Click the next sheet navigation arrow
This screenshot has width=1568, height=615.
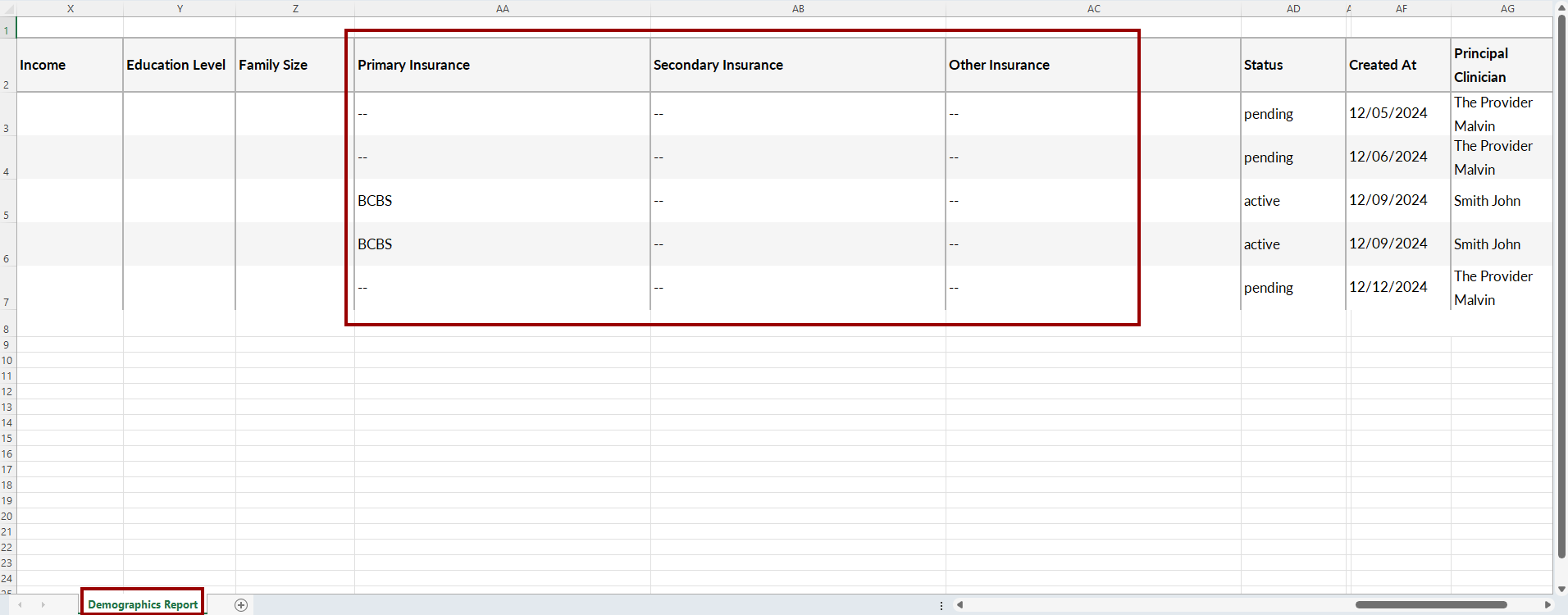(43, 605)
